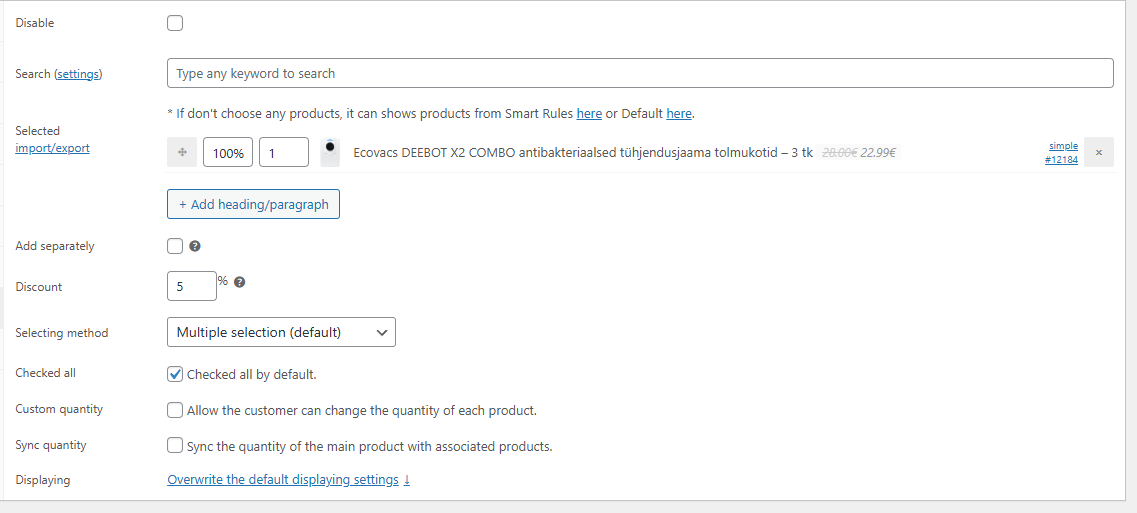Click the Add heading/paragraph button
Screen dimensions: 1137x513
click(253, 204)
